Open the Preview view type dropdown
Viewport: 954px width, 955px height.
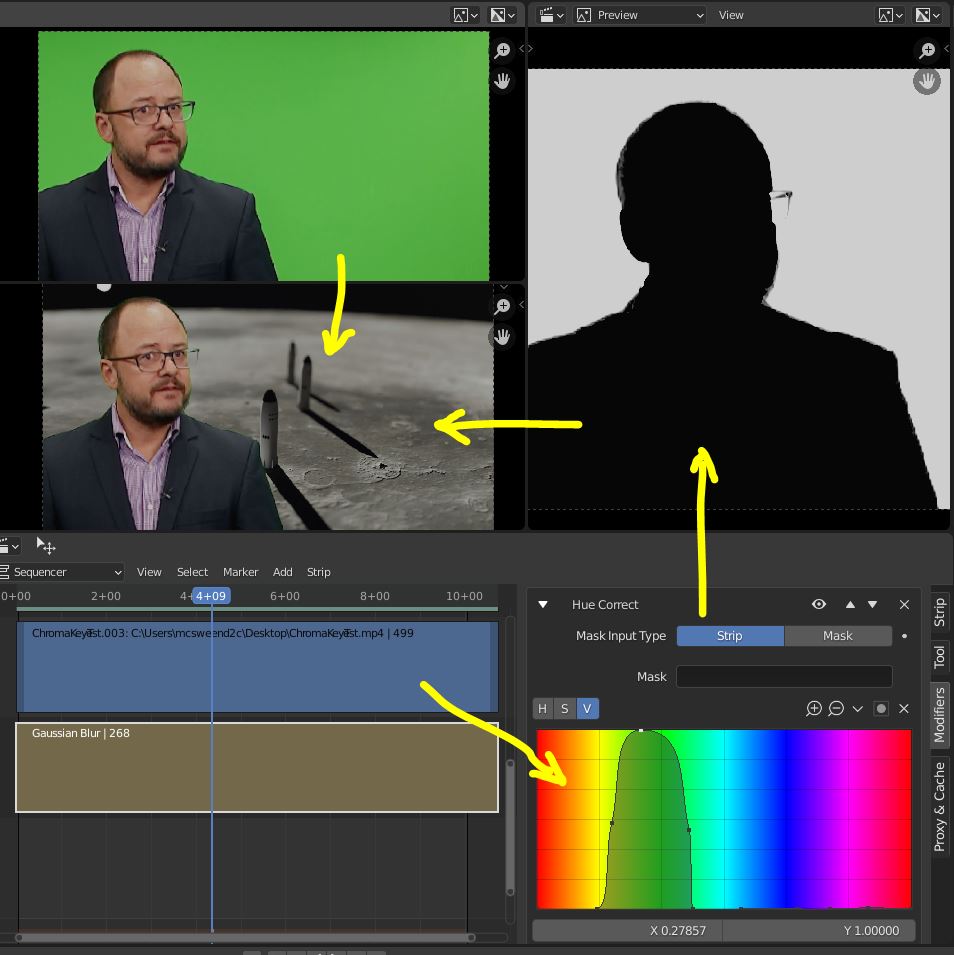640,15
